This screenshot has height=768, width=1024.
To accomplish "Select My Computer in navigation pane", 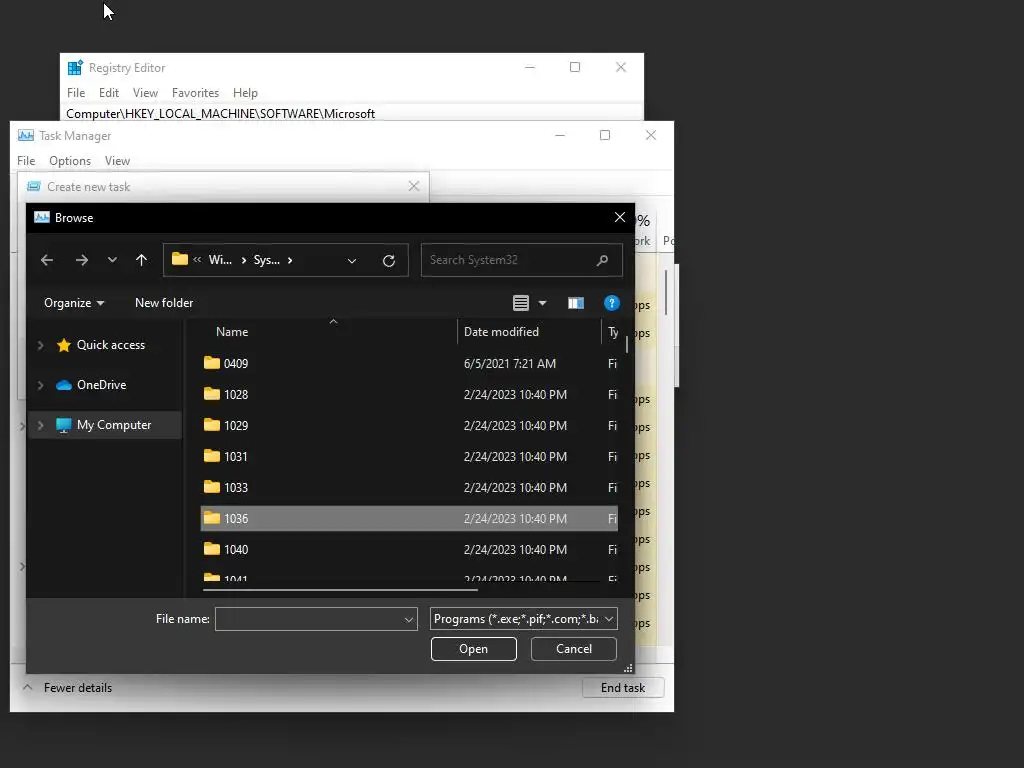I will [x=114, y=425].
